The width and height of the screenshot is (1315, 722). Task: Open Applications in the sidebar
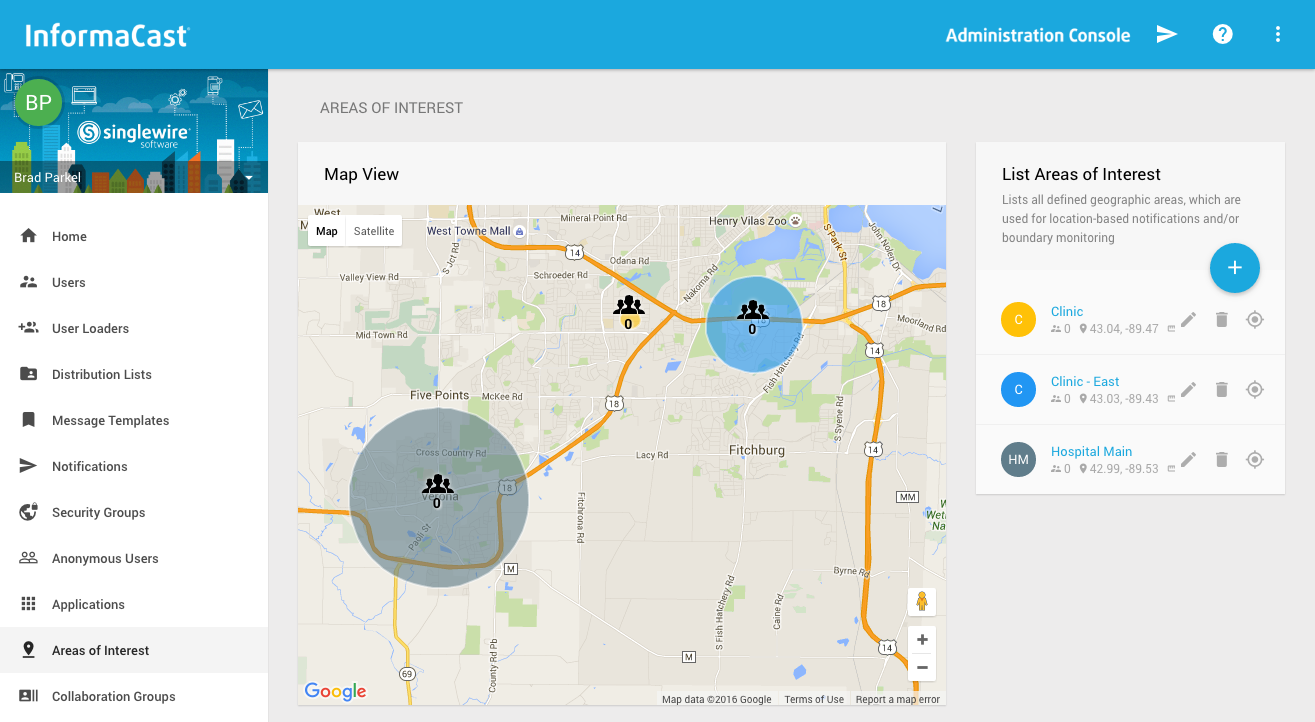134,604
